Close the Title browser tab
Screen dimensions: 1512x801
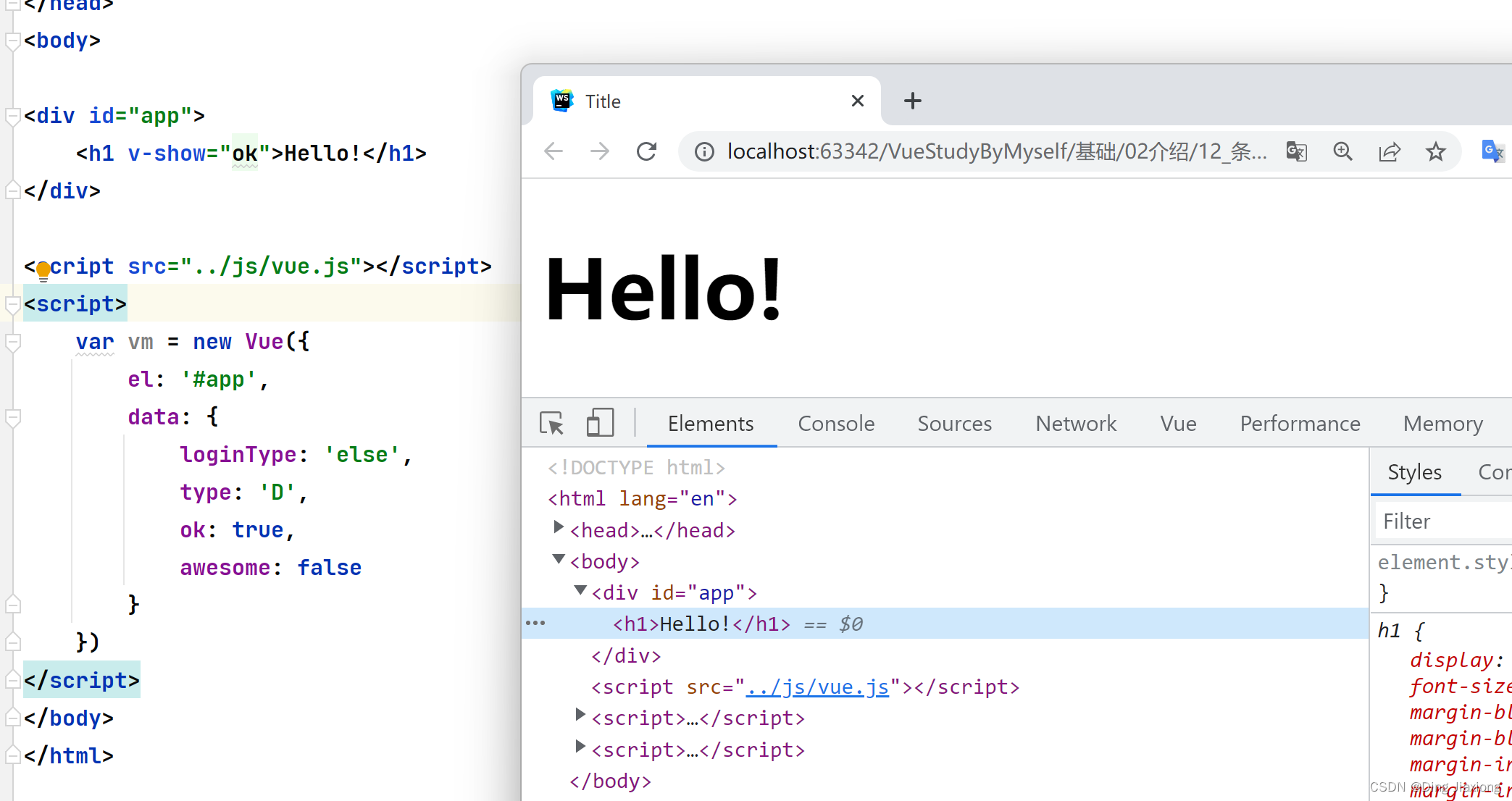click(858, 101)
